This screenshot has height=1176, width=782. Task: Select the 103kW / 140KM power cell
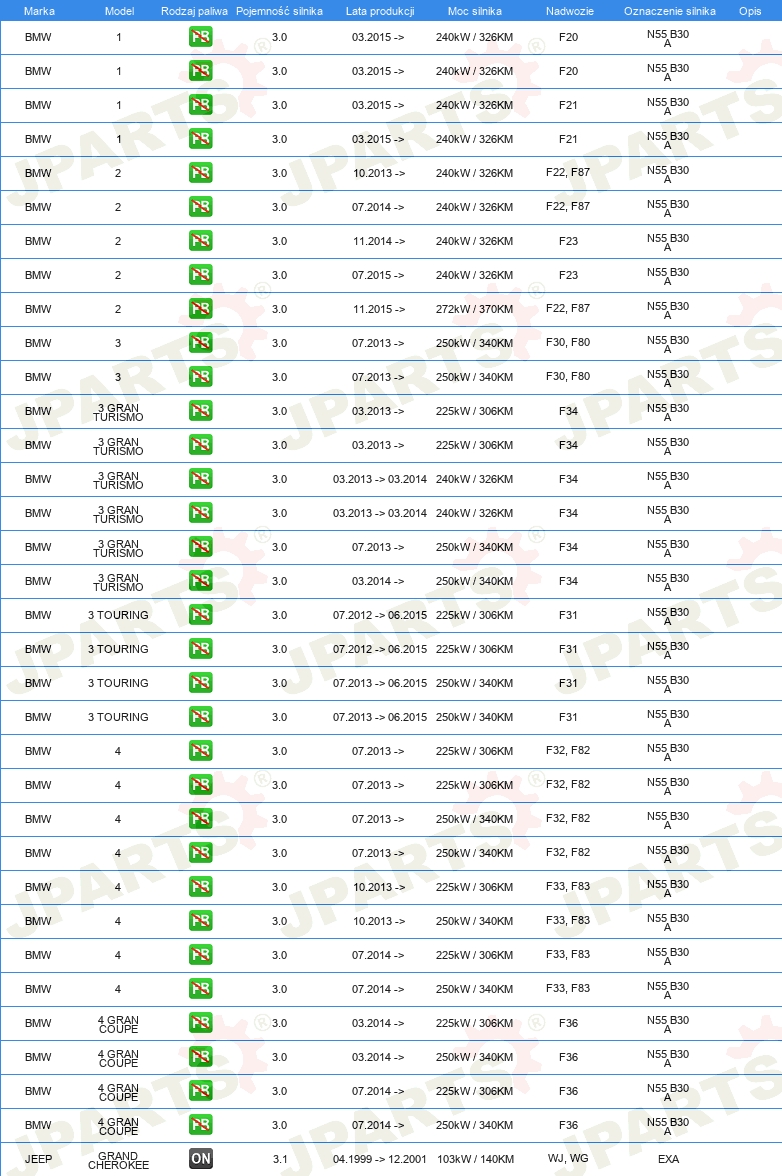475,1159
